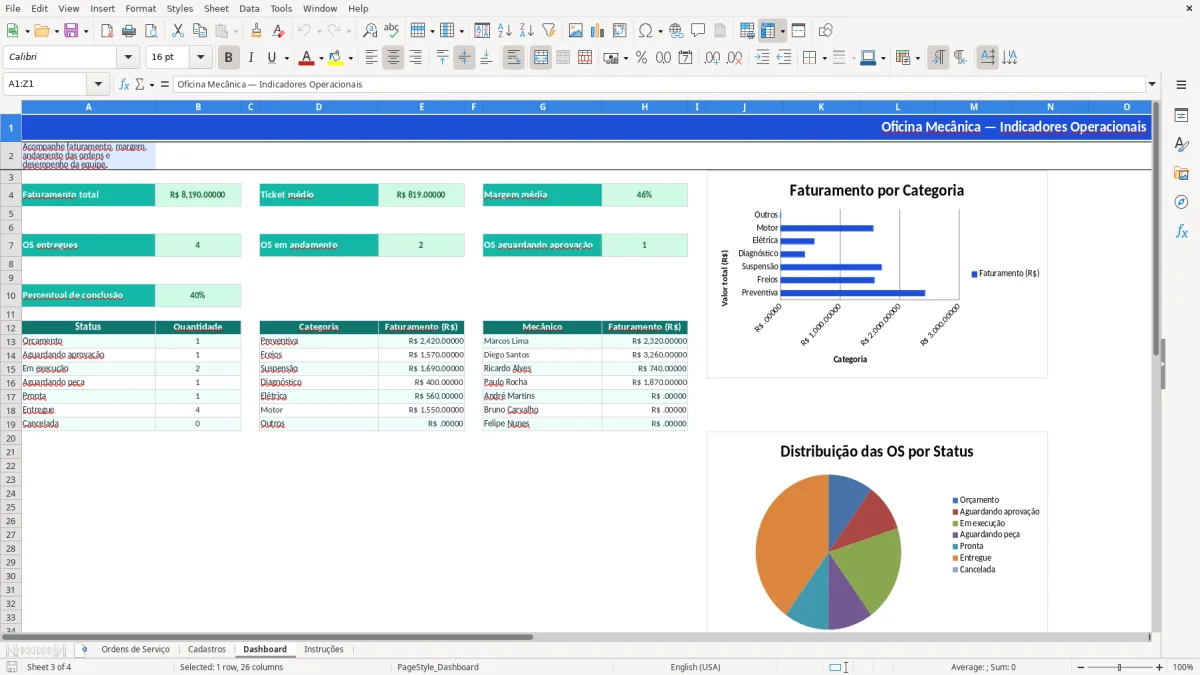Image resolution: width=1200 pixels, height=675 pixels.
Task: Toggle Center Vertically alignment
Action: 464,58
